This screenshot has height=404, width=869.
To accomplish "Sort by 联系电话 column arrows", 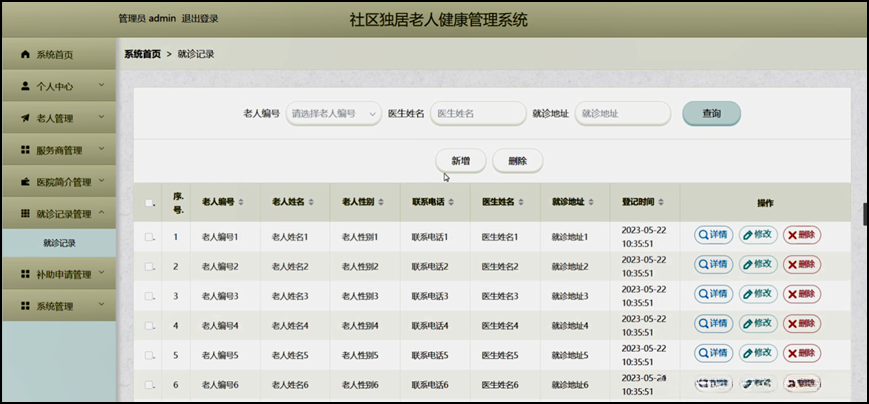I will 451,203.
